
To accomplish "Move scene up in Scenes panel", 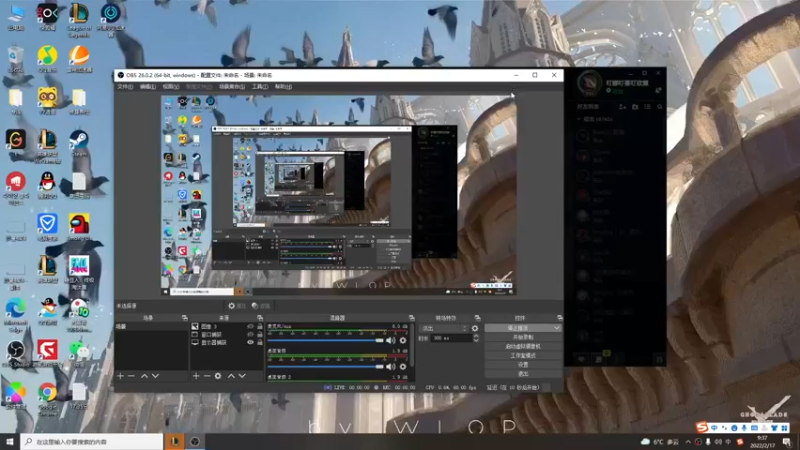I will [x=144, y=376].
